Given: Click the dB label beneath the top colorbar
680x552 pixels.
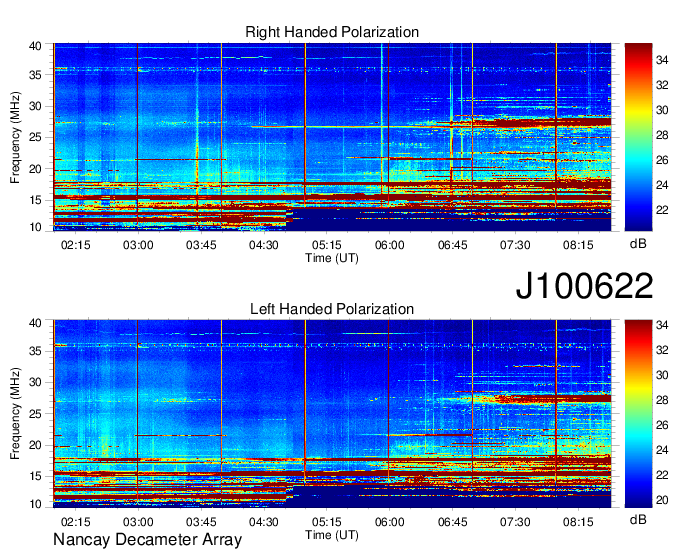Looking at the screenshot, I should click(x=638, y=244).
